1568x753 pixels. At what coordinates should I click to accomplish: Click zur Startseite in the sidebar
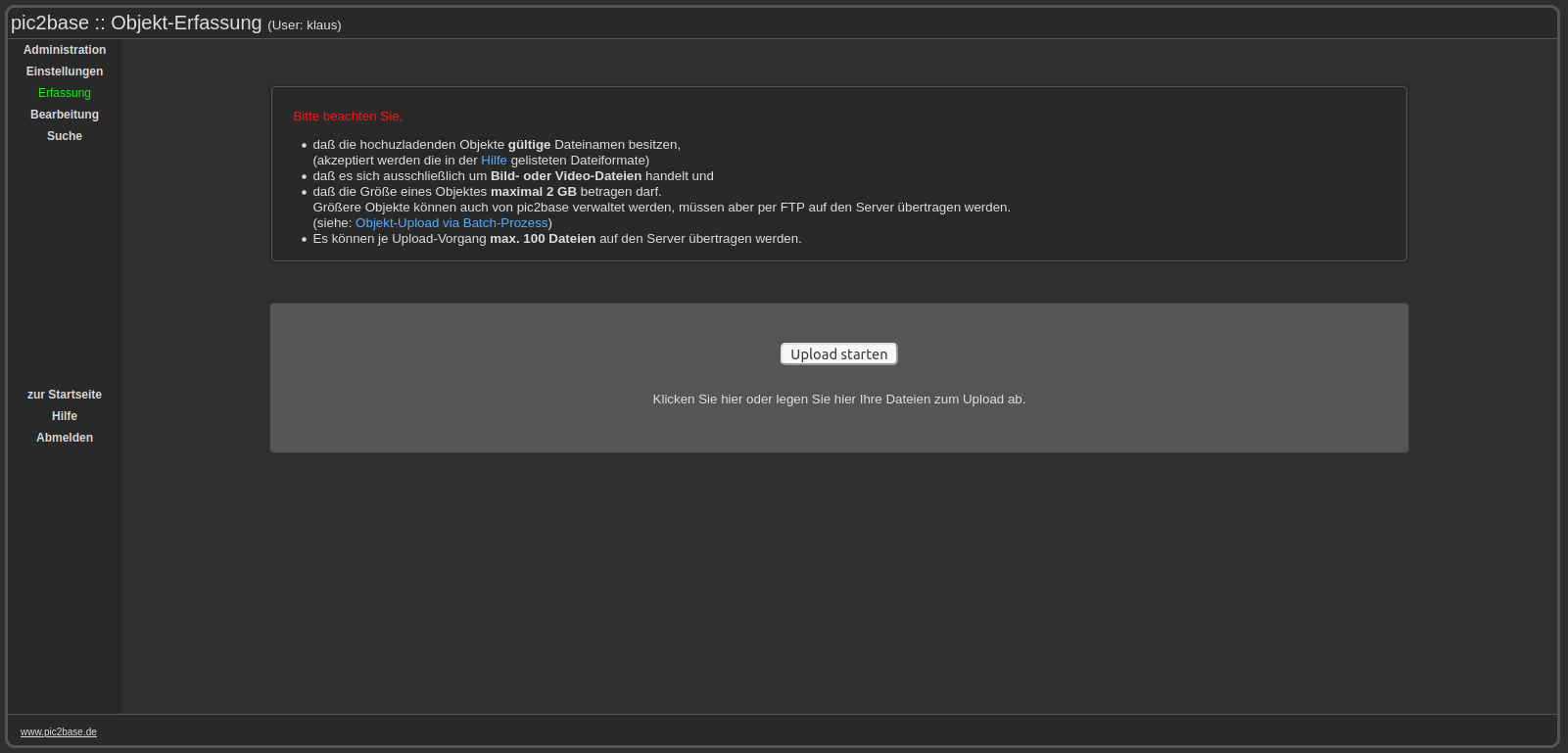point(65,395)
